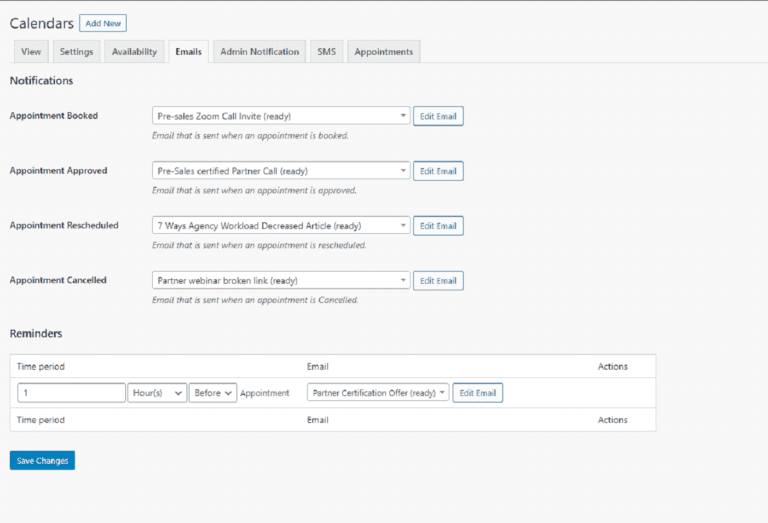Open the Settings tab
This screenshot has width=768, height=523.
point(76,52)
